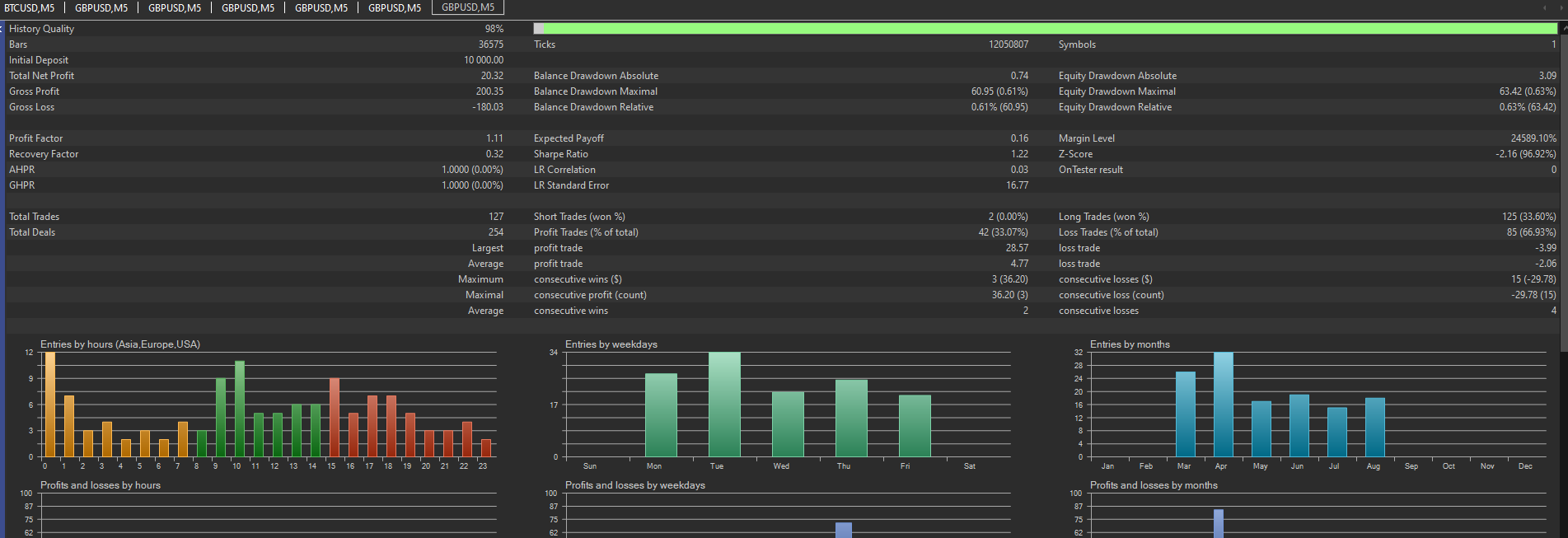
Task: Select Equity Drawdown Absolute value 3.09
Action: (1547, 76)
